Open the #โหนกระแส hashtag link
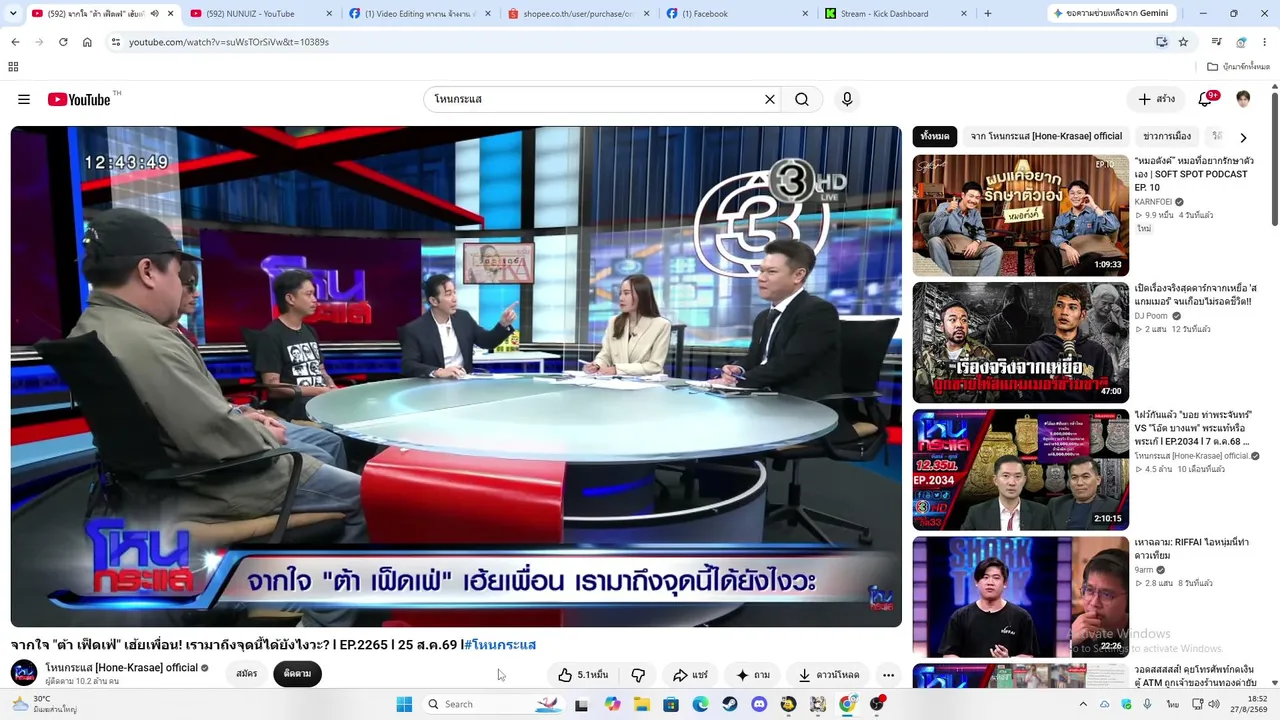1280x720 pixels. click(500, 645)
